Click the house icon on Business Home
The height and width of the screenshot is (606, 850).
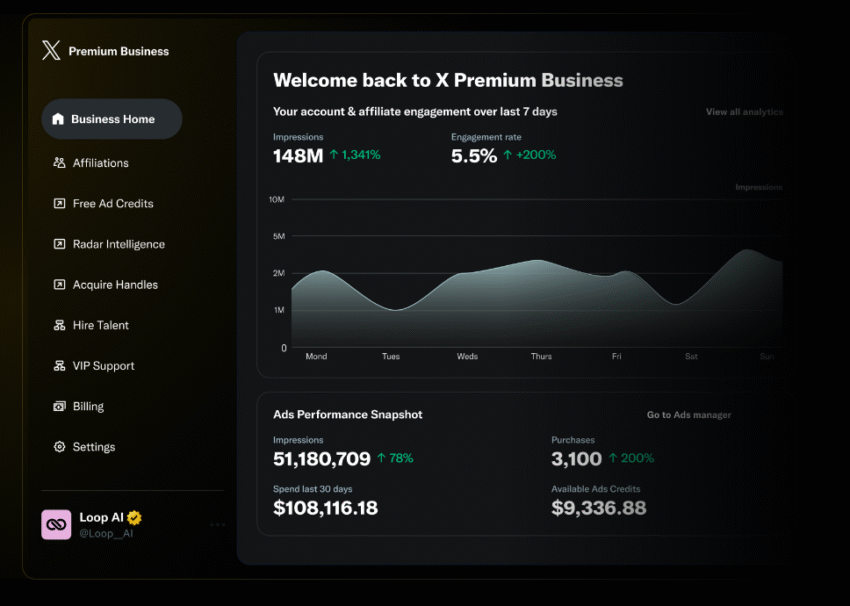(x=59, y=119)
